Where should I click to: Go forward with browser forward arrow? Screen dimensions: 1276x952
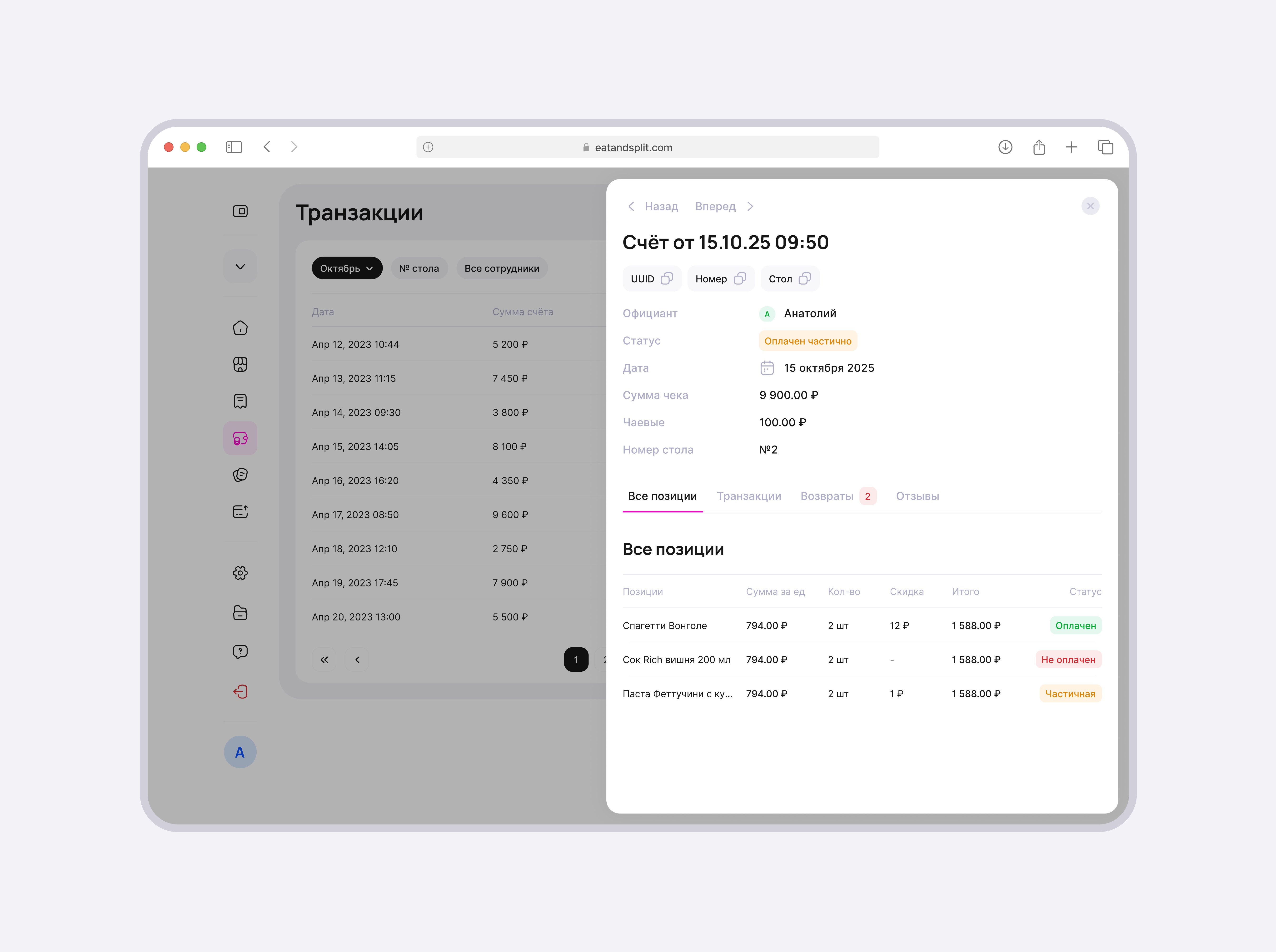294,147
